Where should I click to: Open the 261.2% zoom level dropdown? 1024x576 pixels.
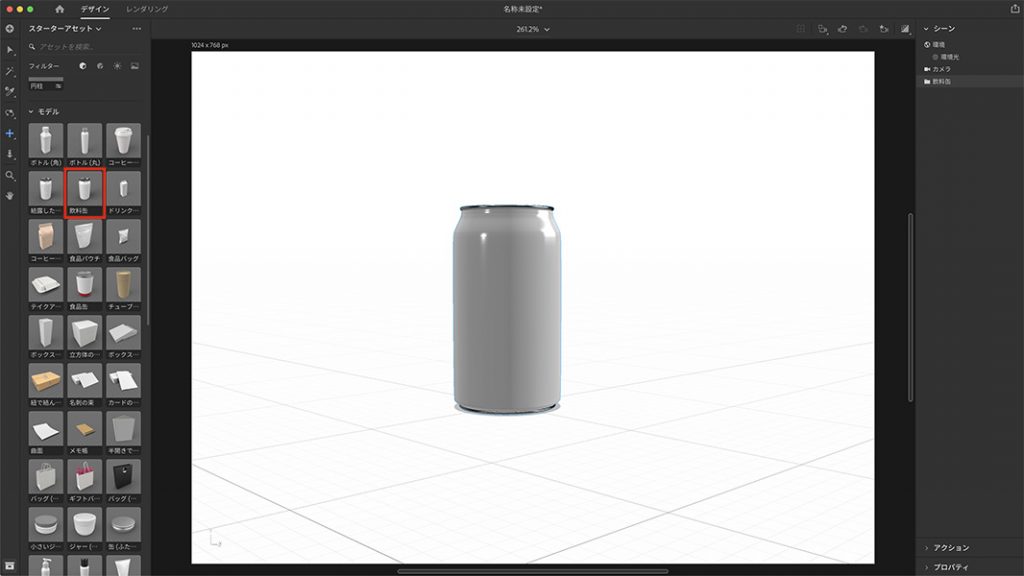click(533, 29)
